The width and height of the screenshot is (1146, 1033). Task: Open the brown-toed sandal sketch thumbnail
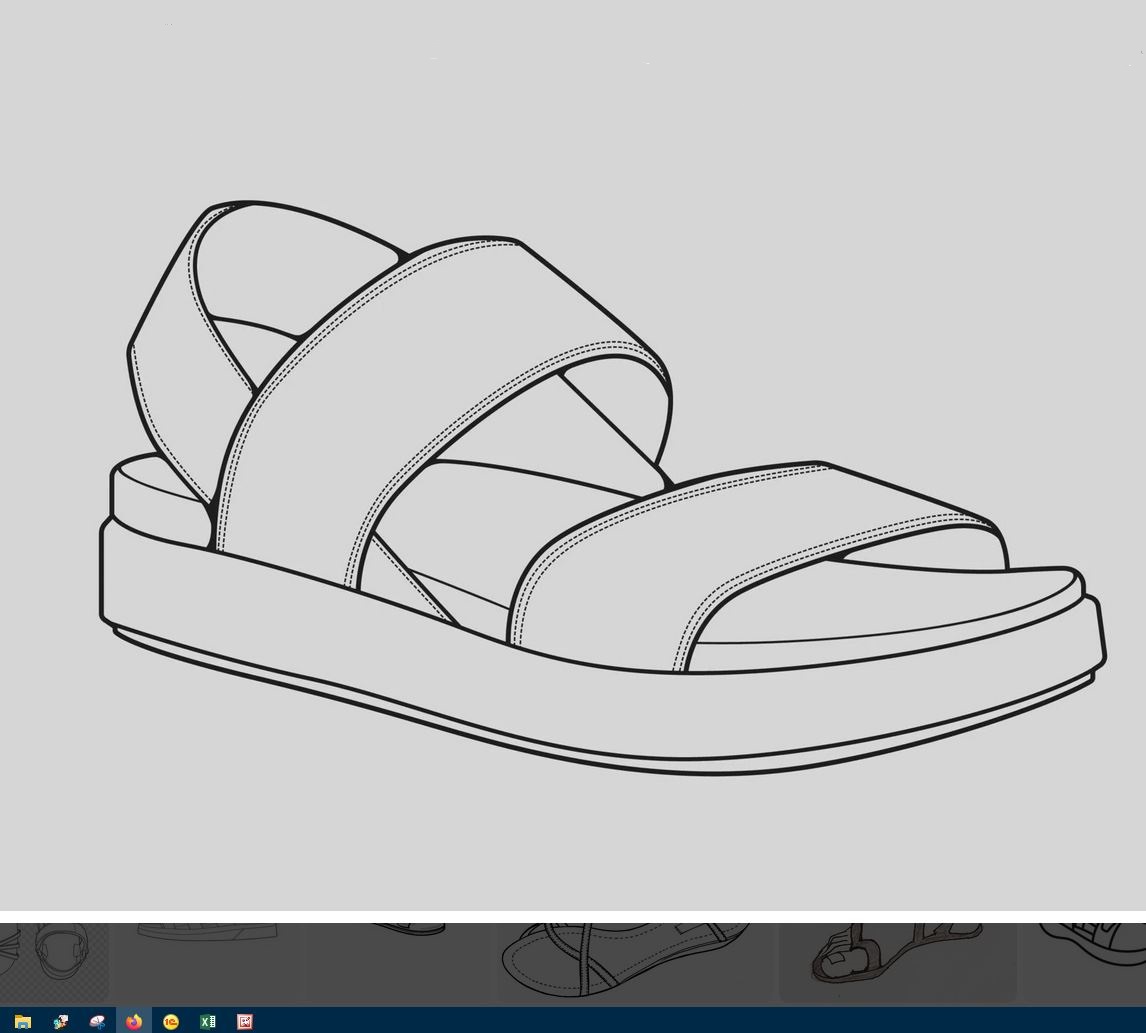click(x=897, y=960)
